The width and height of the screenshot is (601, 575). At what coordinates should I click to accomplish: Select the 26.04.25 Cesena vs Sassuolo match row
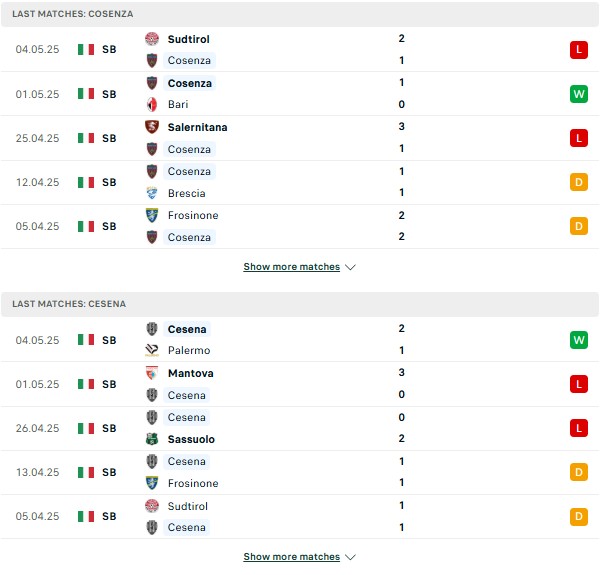[300, 428]
